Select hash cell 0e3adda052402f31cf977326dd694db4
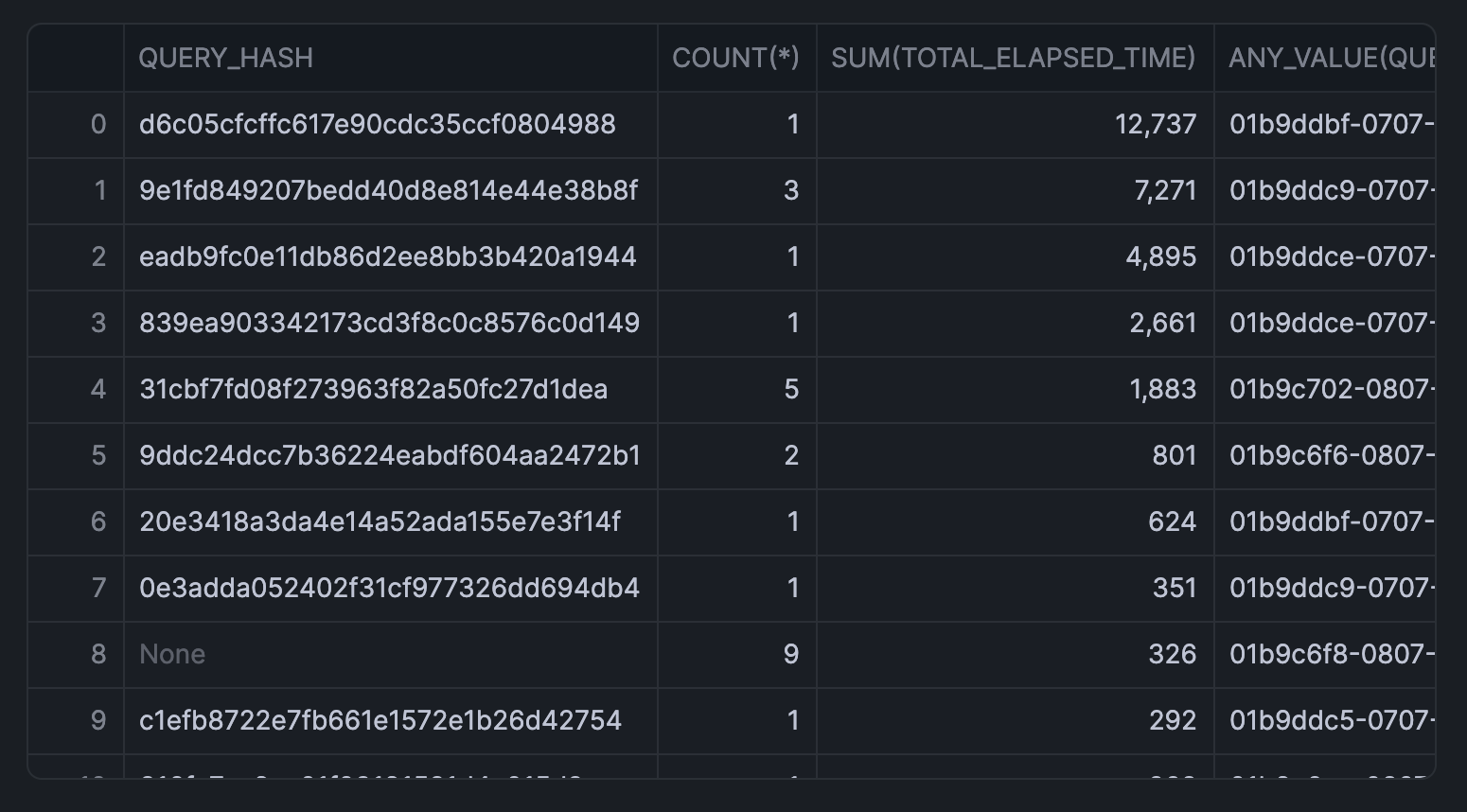 point(389,589)
